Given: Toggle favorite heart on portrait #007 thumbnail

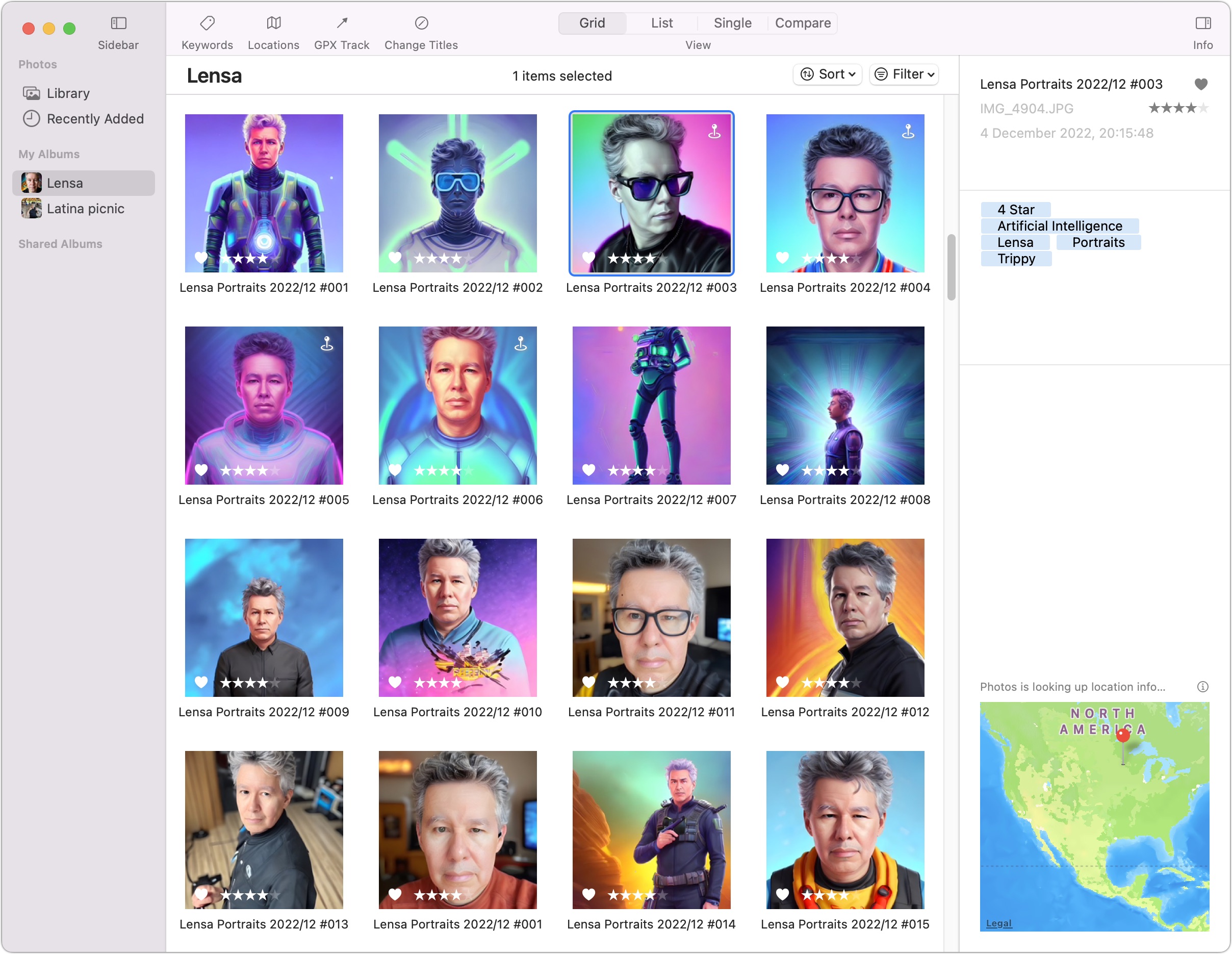Looking at the screenshot, I should (x=588, y=470).
